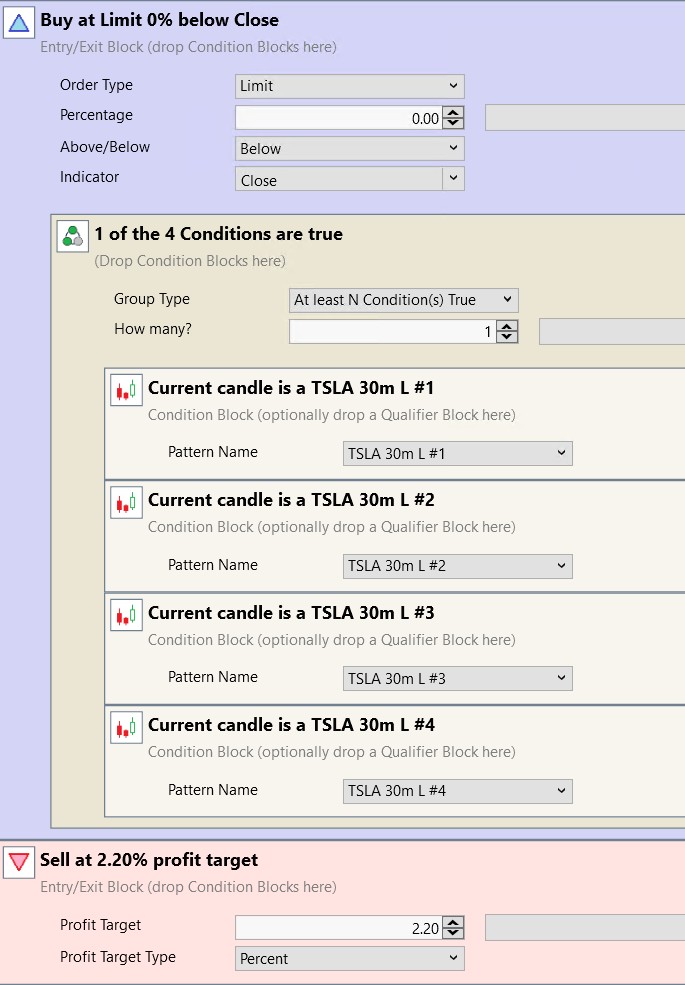Open the Order Type dropdown
685x985 pixels.
point(349,86)
